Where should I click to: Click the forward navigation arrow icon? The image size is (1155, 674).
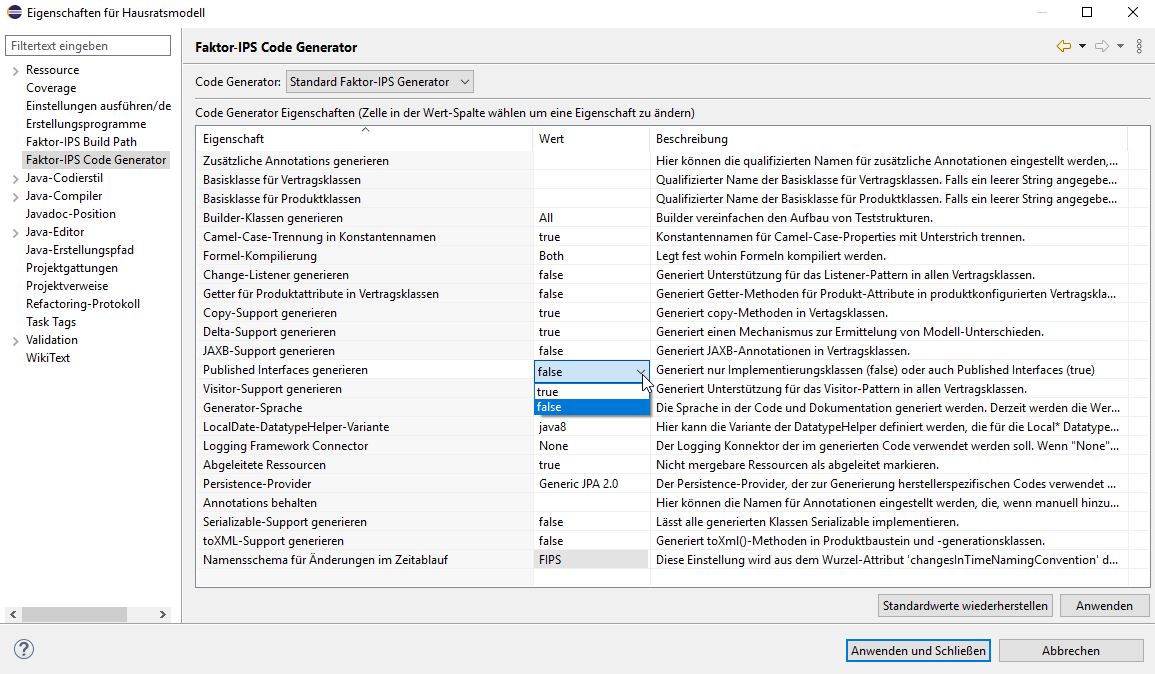click(1102, 46)
